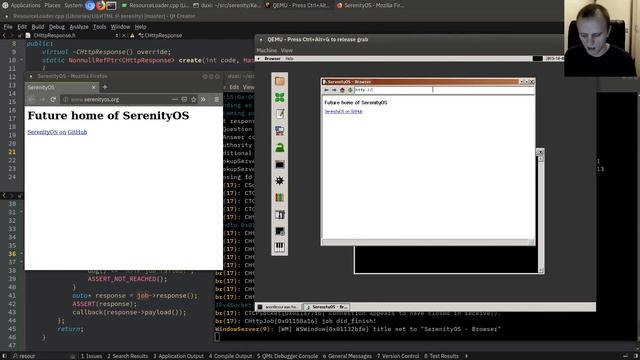Open Build menu in Qt Creator
This screenshot has width=640, height=360.
tap(38, 27)
